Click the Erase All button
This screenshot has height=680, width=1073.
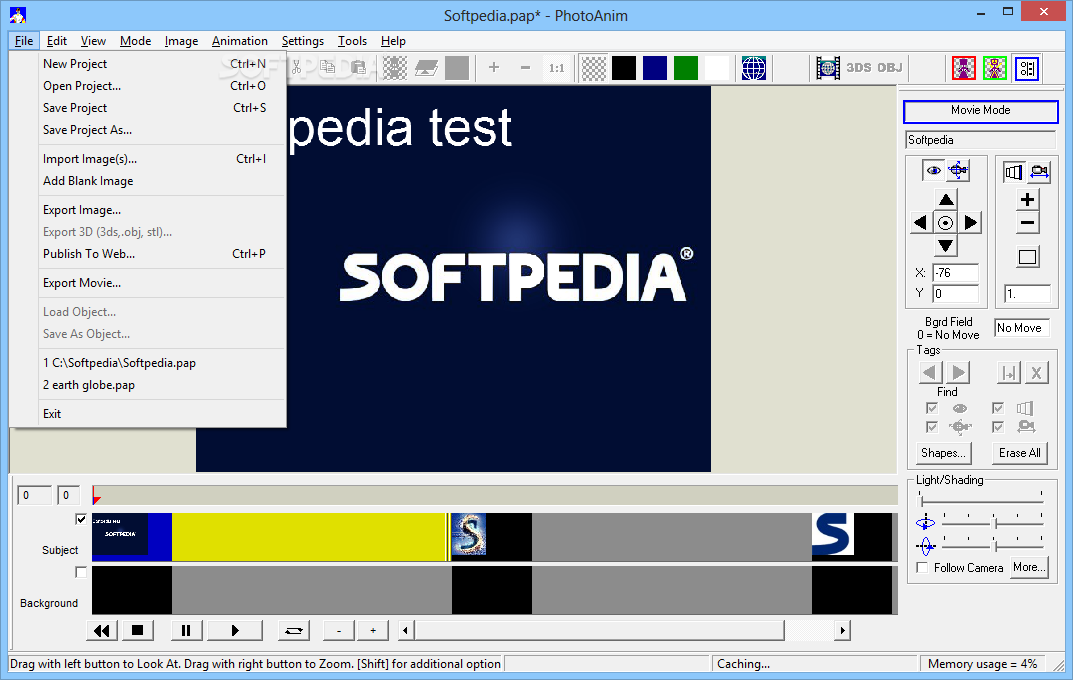click(x=1020, y=453)
